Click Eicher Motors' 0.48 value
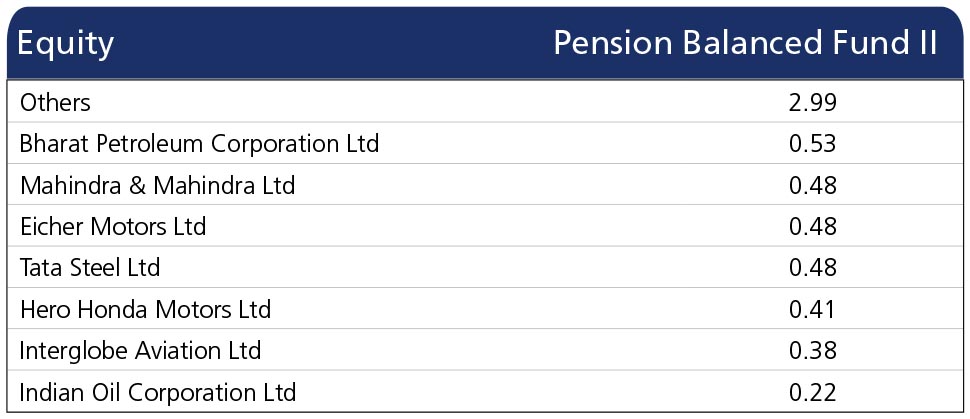The width and height of the screenshot is (970, 419). 813,227
